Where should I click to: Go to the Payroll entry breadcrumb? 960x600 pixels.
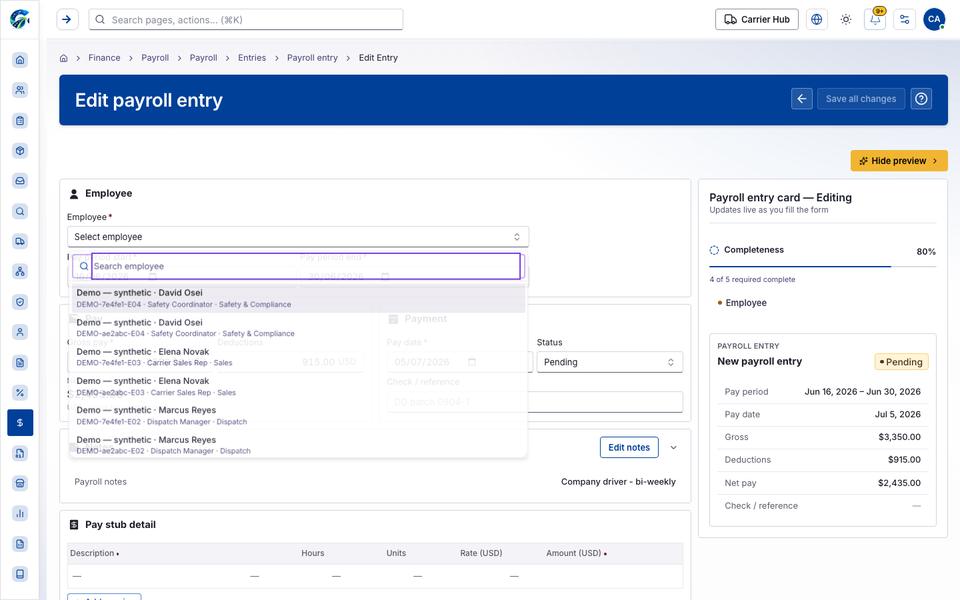(312, 58)
